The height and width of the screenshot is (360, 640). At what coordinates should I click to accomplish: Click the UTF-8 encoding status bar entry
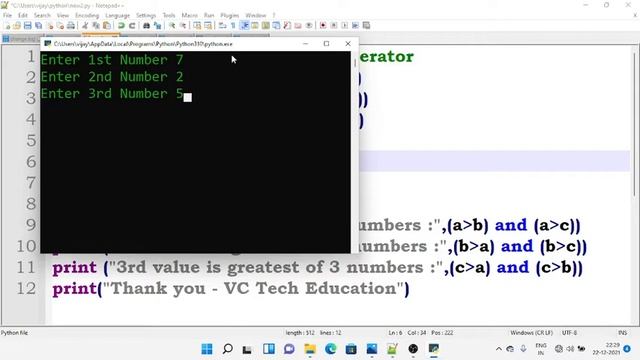[569, 333]
